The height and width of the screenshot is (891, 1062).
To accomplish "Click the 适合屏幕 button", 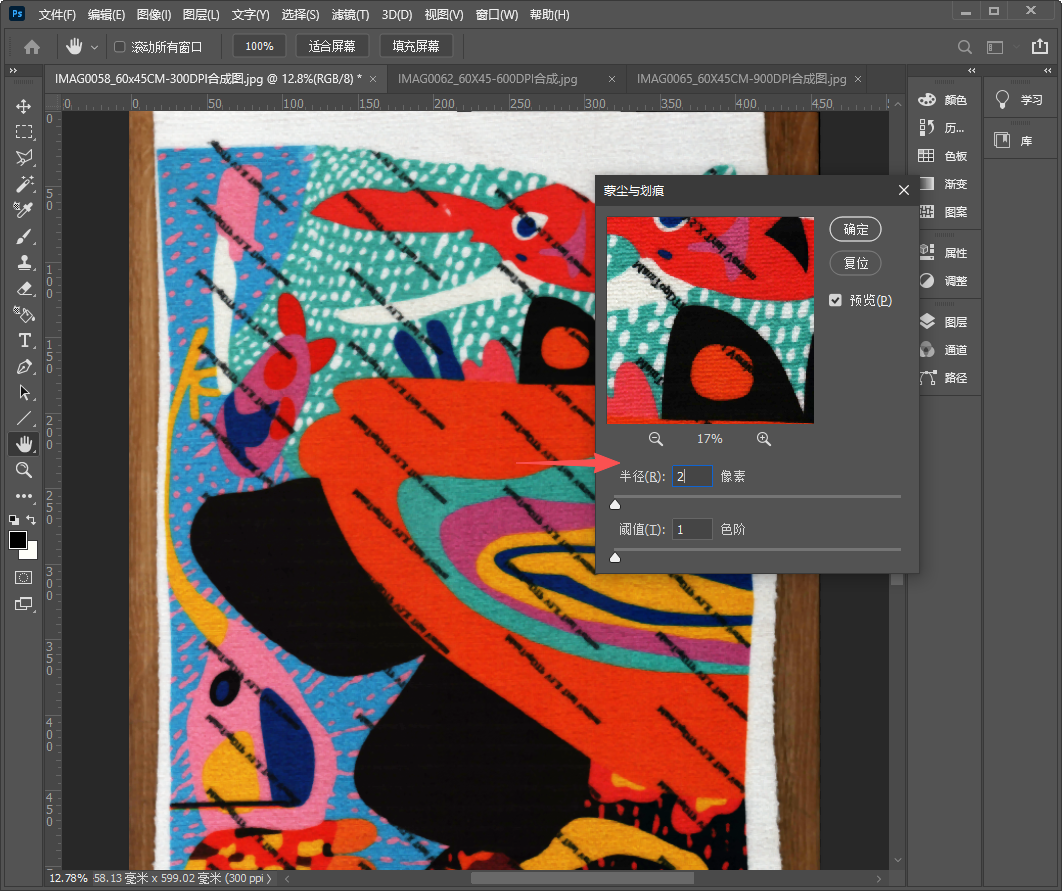I will coord(333,46).
